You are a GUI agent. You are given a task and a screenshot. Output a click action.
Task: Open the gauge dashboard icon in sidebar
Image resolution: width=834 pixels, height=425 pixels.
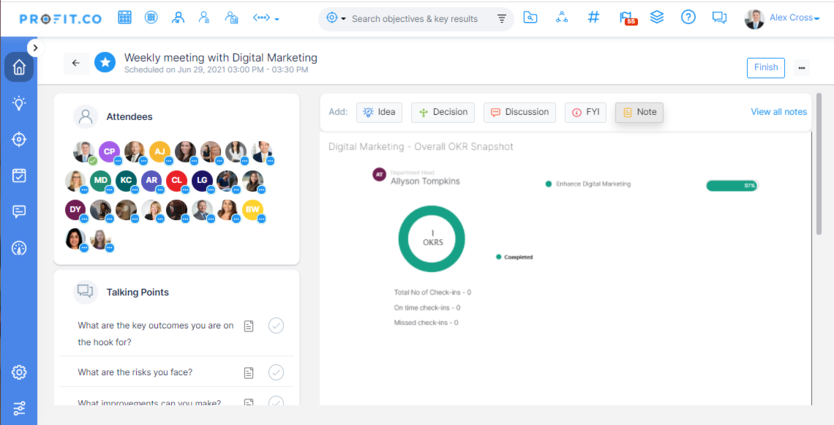click(x=19, y=248)
